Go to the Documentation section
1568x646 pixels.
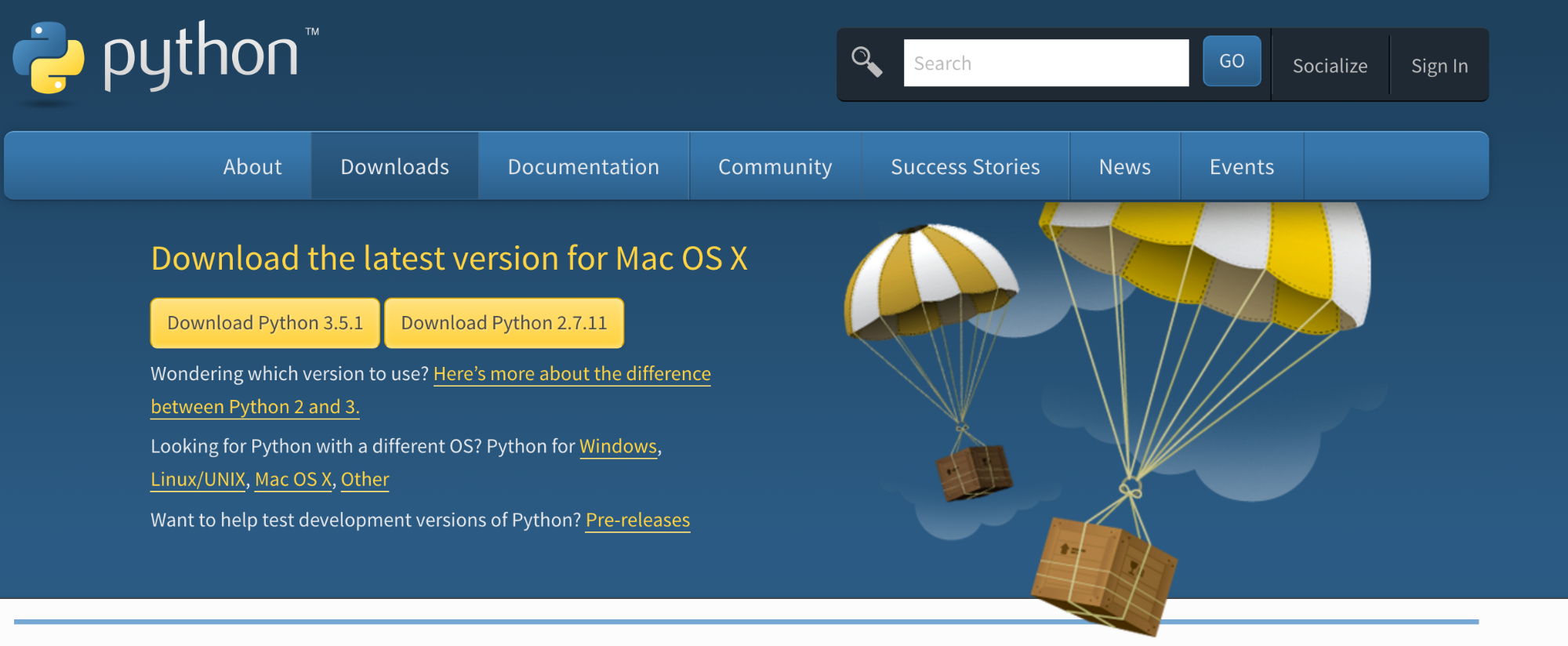click(583, 167)
